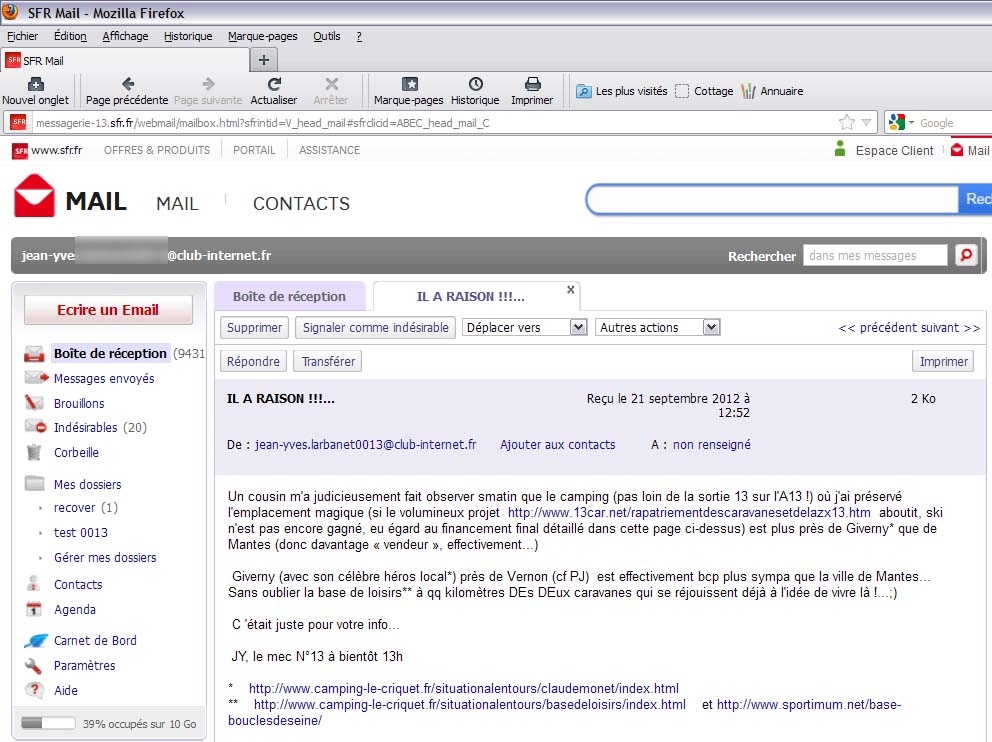Close the IL A RAISON message tab
The width and height of the screenshot is (992, 742).
pyautogui.click(x=571, y=290)
